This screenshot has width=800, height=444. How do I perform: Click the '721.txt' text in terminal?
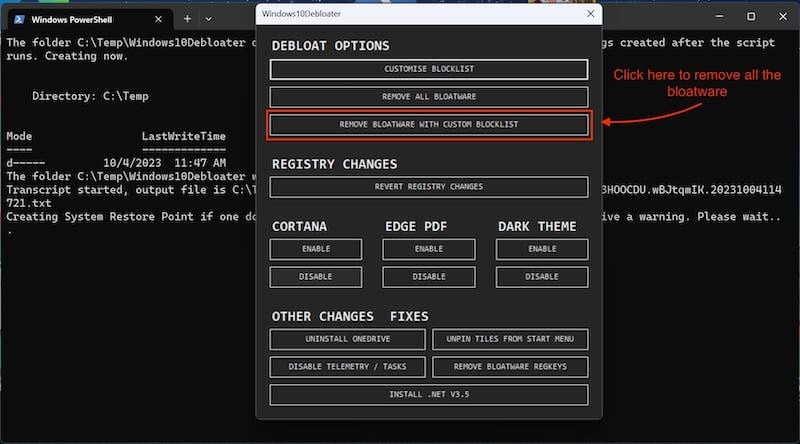pos(29,203)
